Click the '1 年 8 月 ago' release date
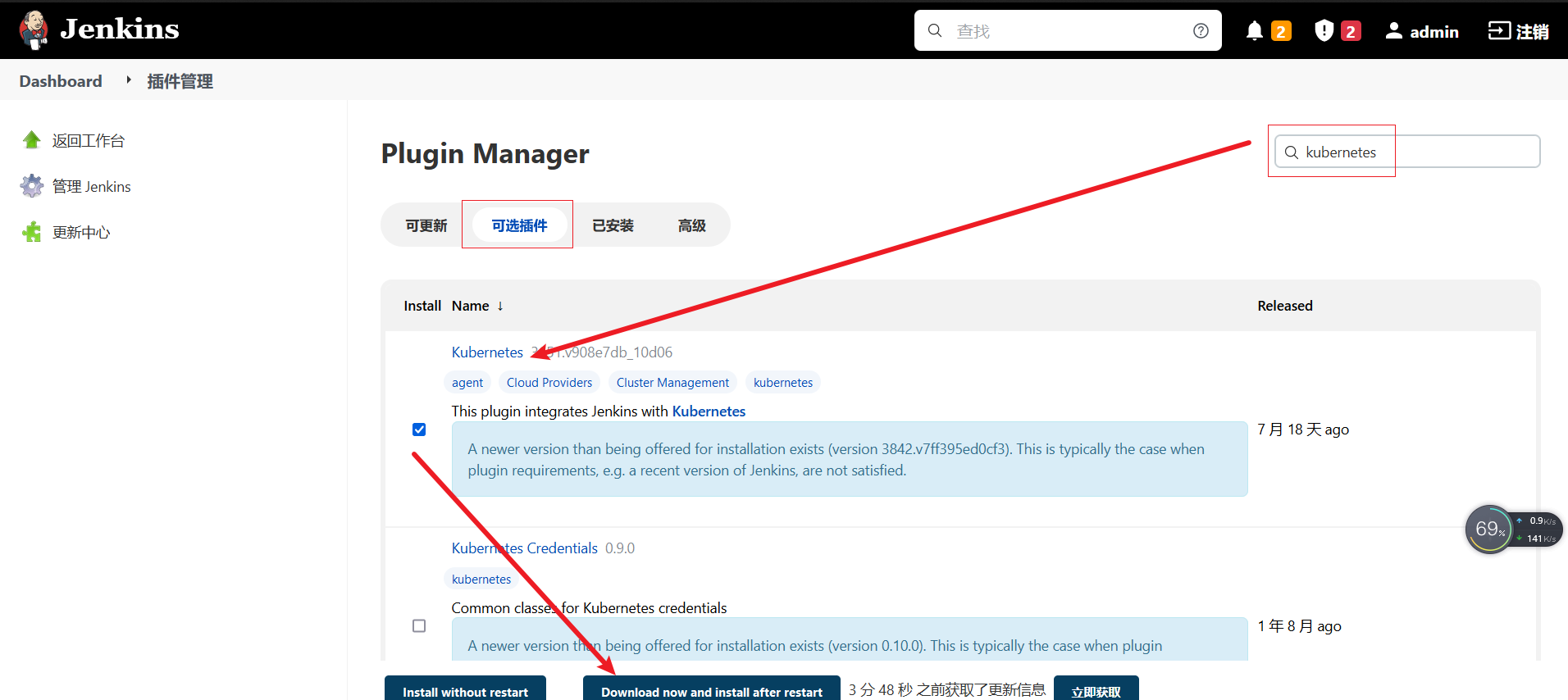 tap(1300, 626)
